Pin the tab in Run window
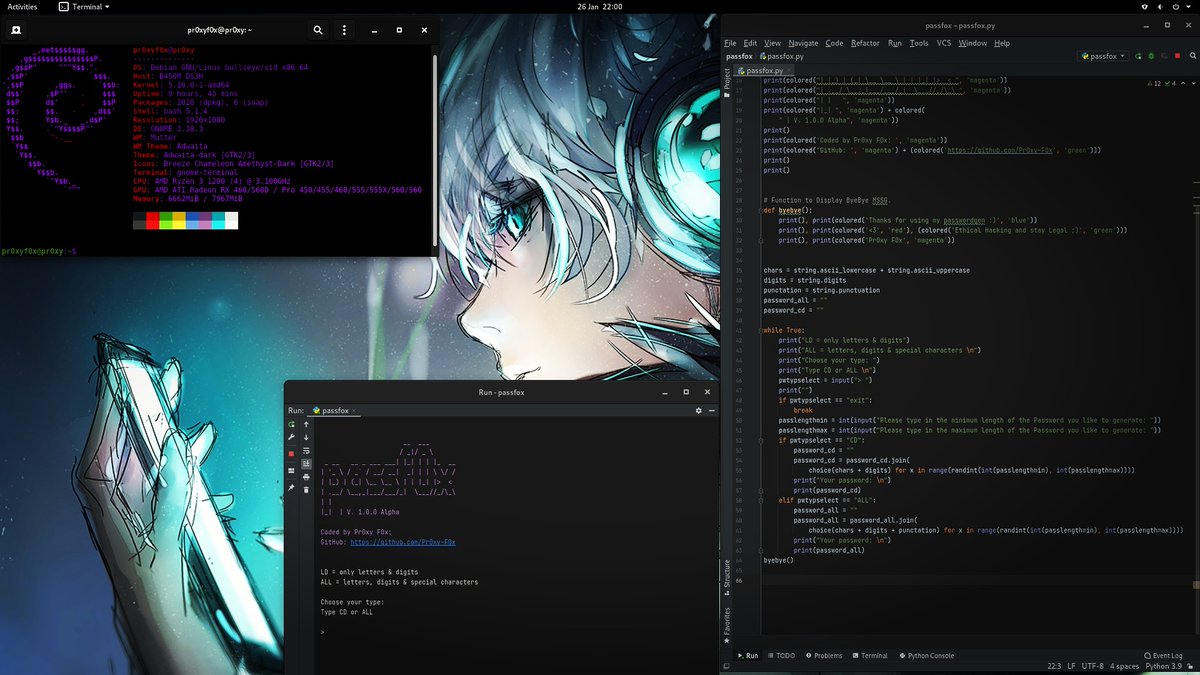Image resolution: width=1200 pixels, height=675 pixels. pyautogui.click(x=291, y=487)
